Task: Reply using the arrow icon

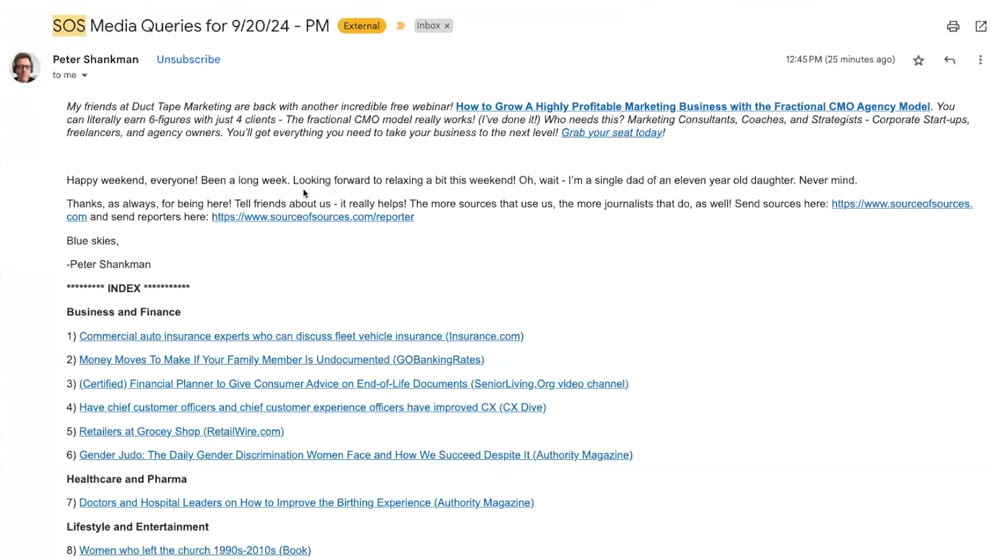Action: 950,60
